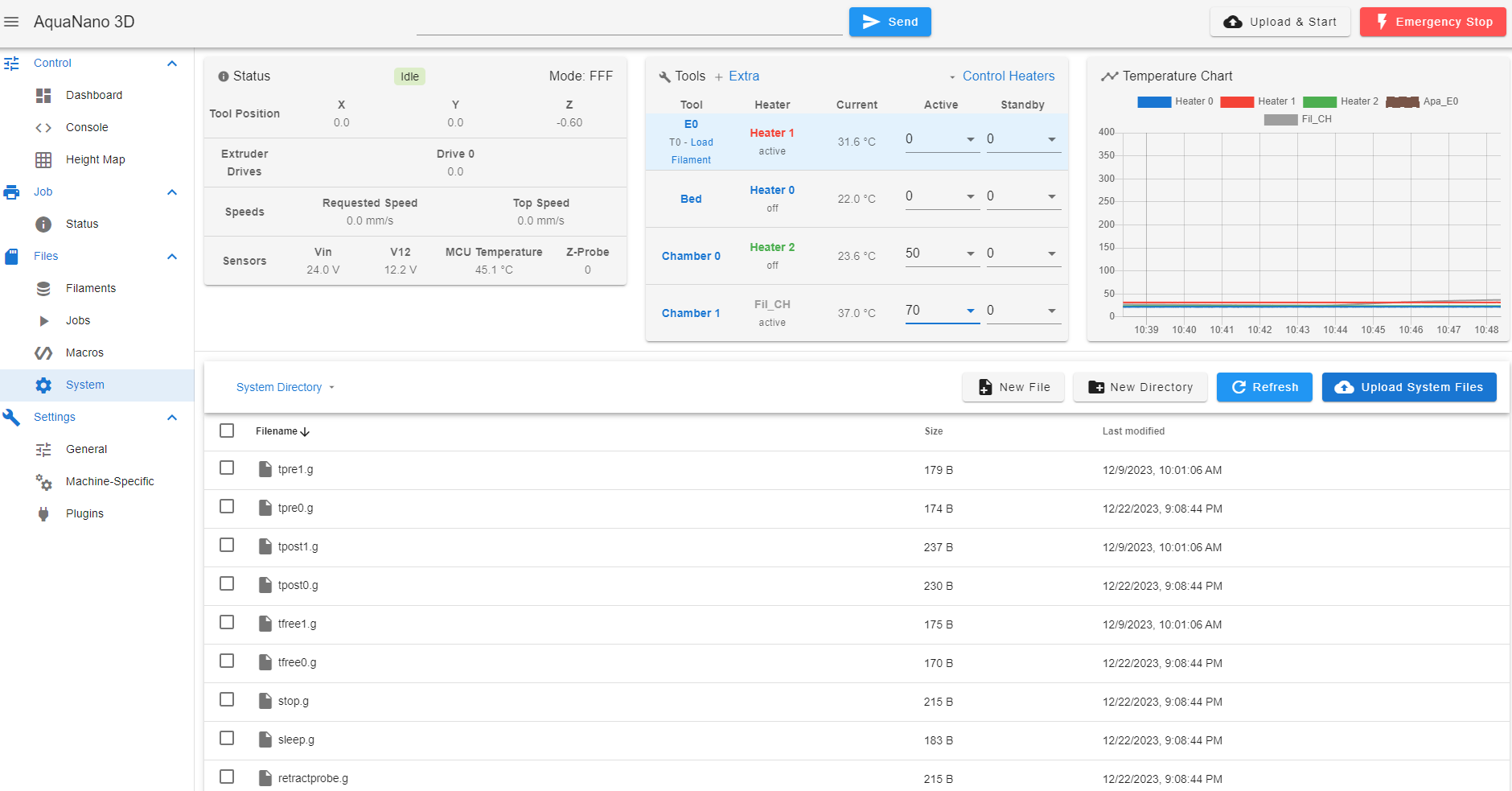Check the box for tfree1.g
Image resolution: width=1512 pixels, height=791 pixels.
(227, 622)
